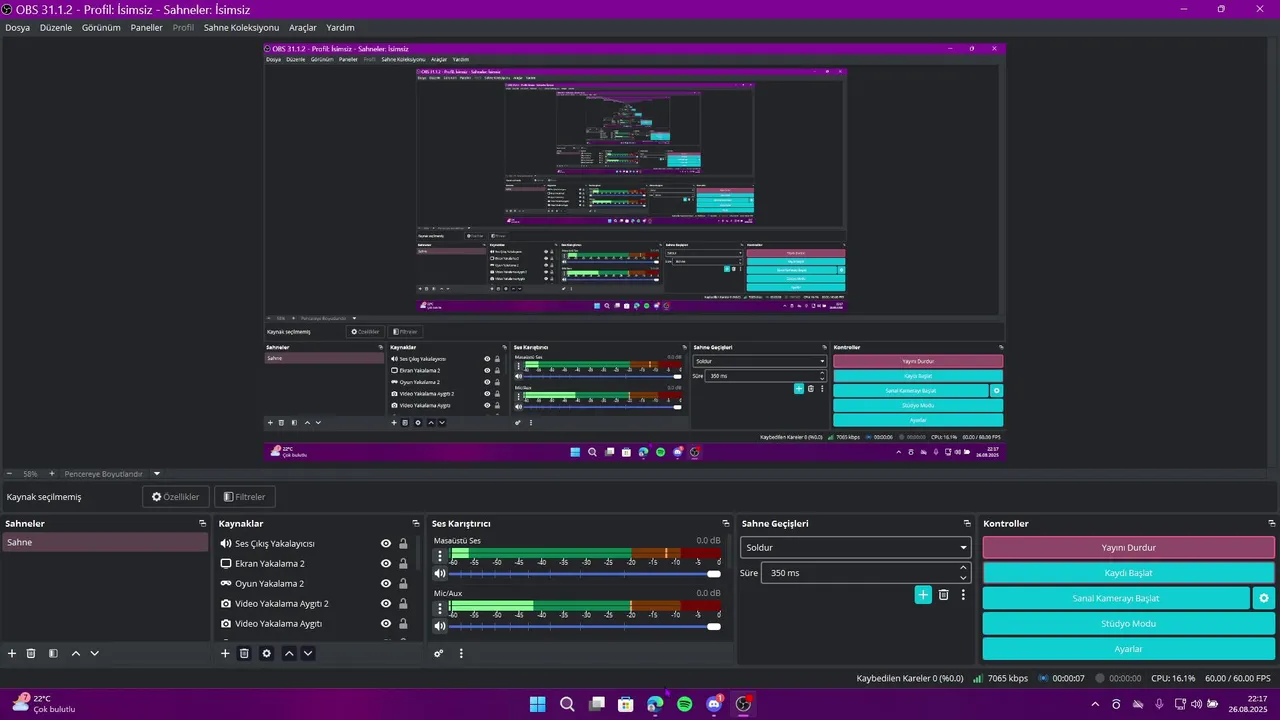Image resolution: width=1280 pixels, height=720 pixels.
Task: Add a new scene transition
Action: [923, 594]
